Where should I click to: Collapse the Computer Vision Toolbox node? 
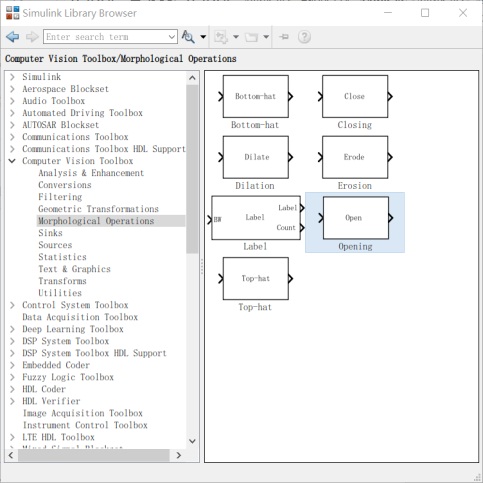point(12,161)
